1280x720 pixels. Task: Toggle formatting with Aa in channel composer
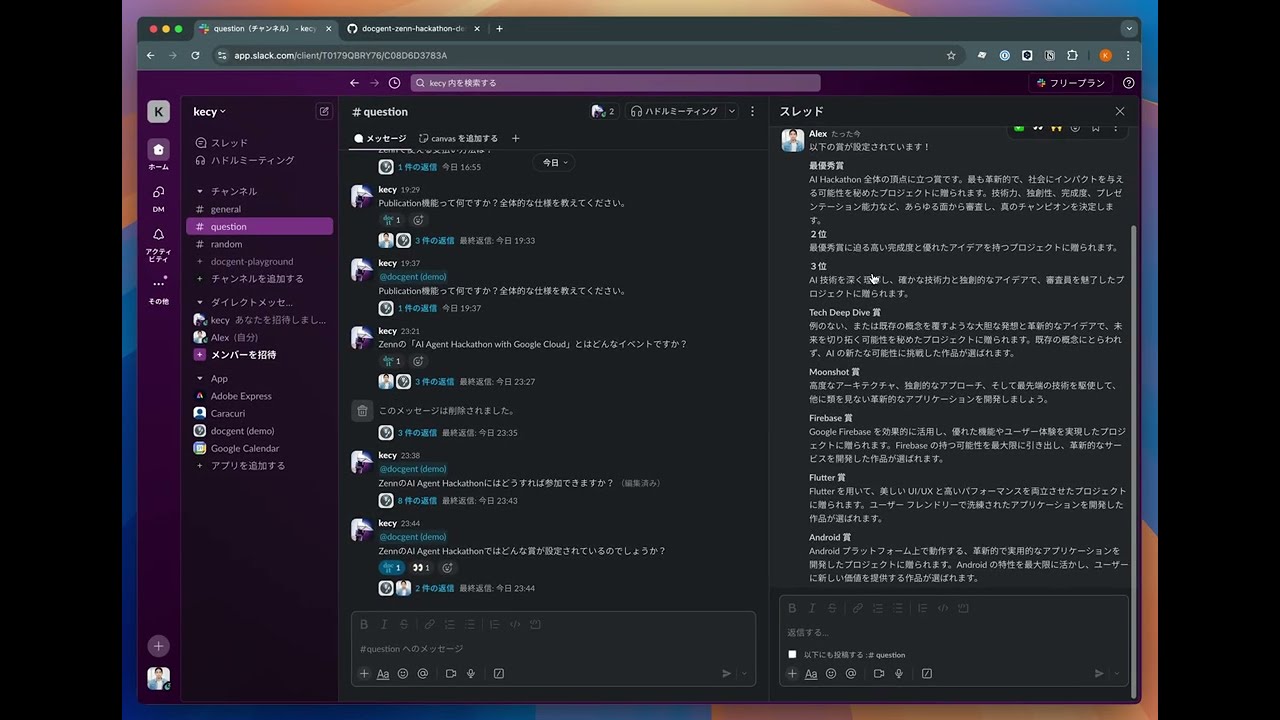pos(383,674)
